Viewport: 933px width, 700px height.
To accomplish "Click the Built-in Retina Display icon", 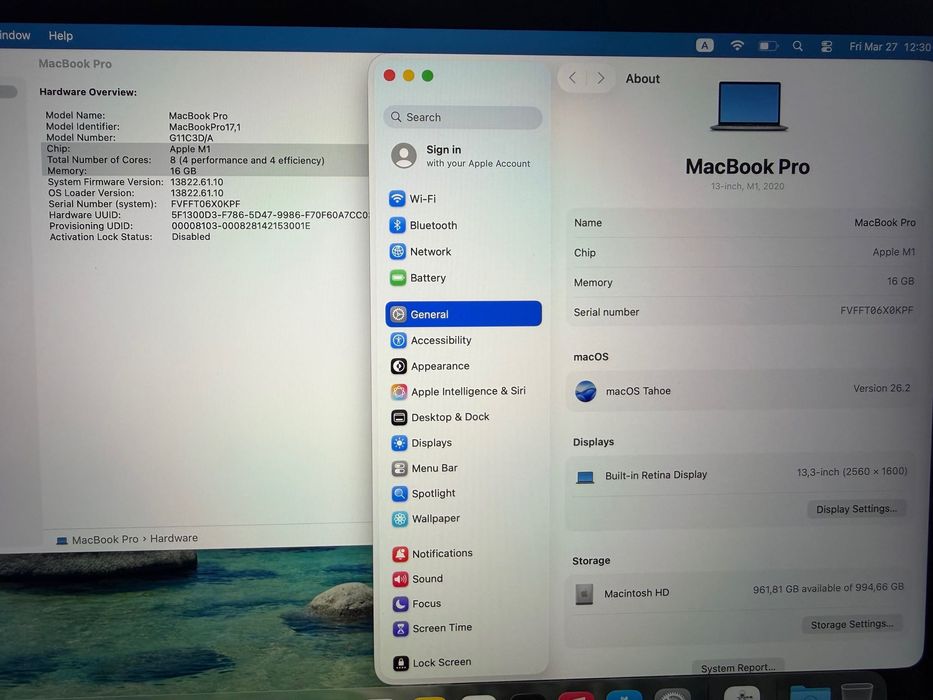I will pos(585,477).
